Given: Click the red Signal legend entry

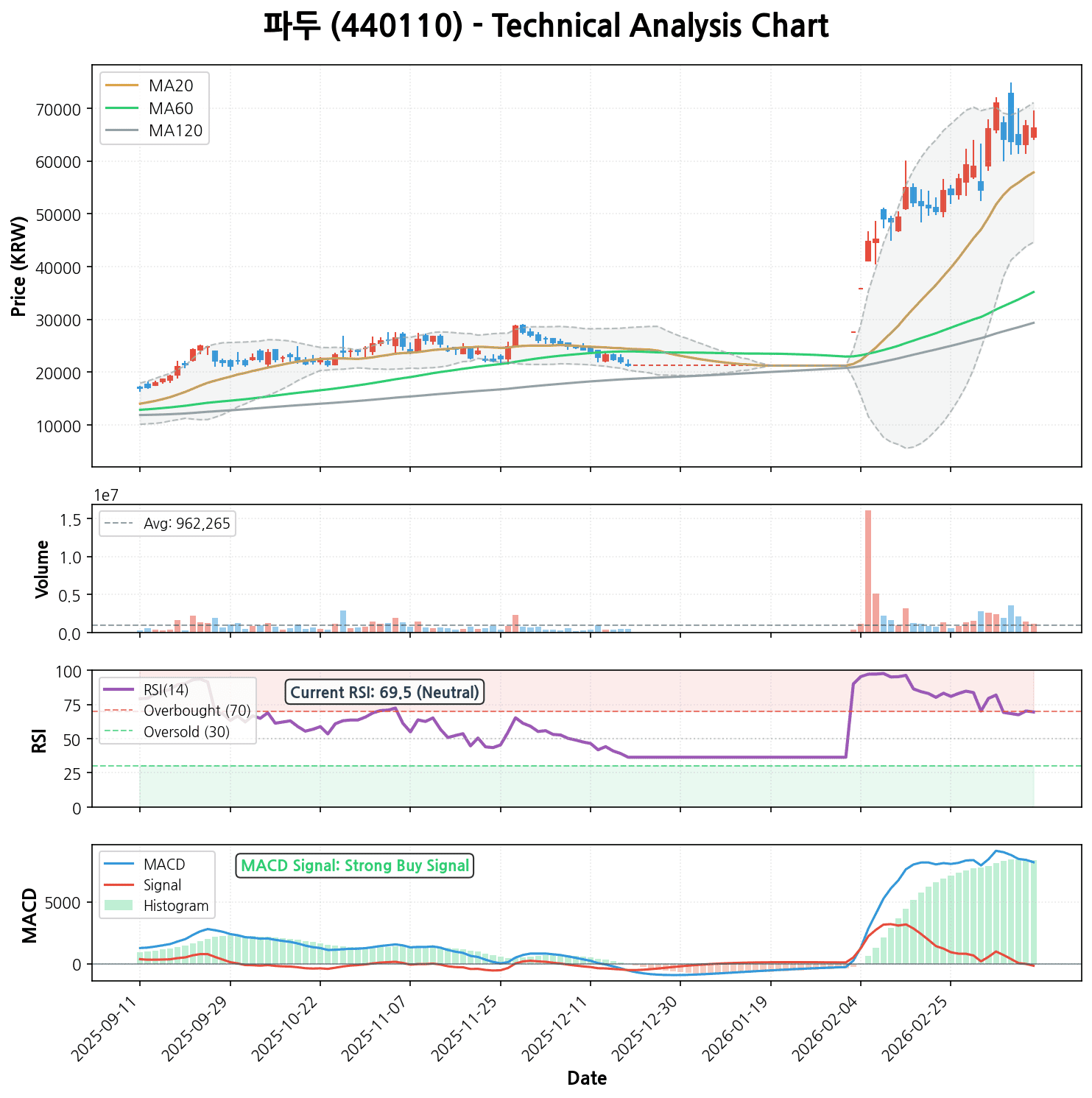Looking at the screenshot, I should 162,885.
